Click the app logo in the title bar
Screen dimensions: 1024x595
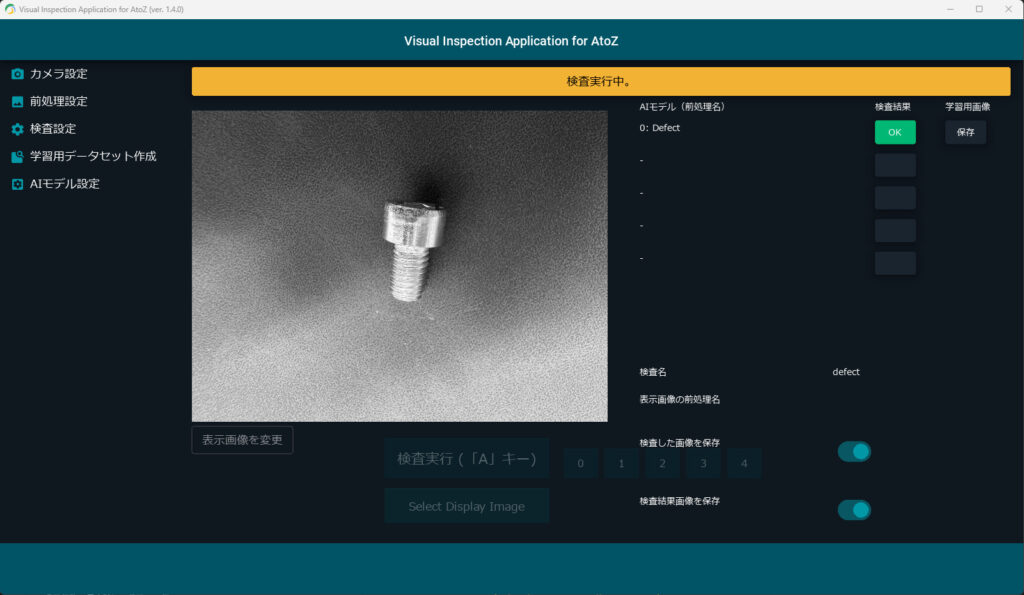tap(9, 9)
